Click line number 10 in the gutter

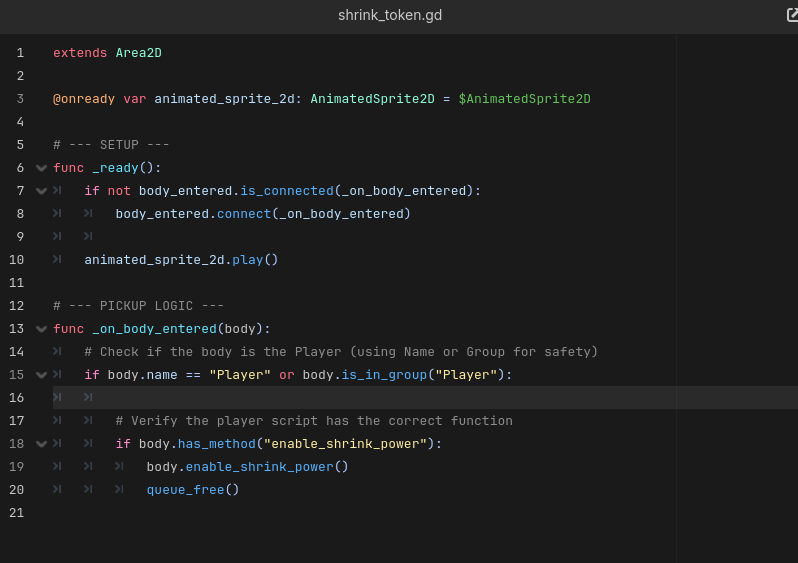17,260
